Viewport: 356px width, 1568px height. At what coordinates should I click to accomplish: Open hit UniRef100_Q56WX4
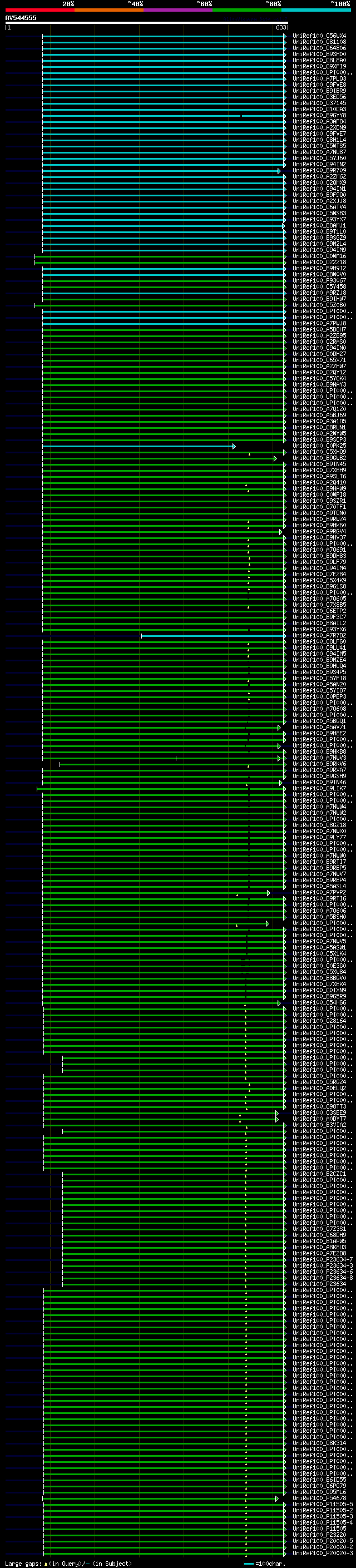319,36
